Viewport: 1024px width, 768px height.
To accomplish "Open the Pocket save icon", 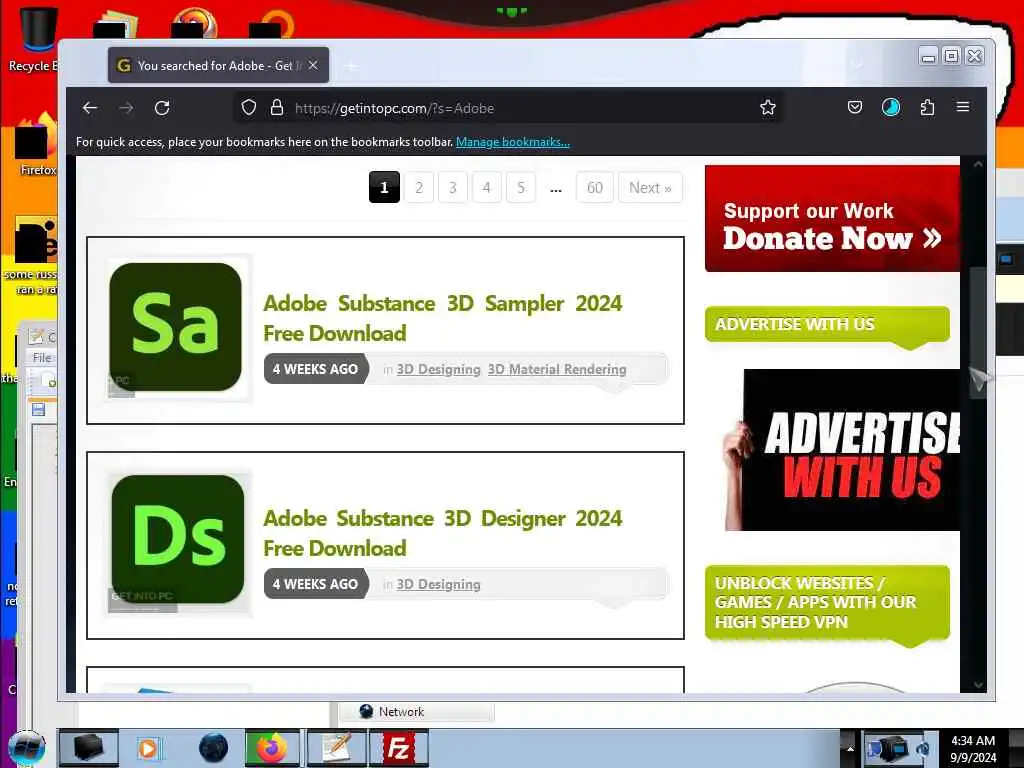I will (855, 107).
